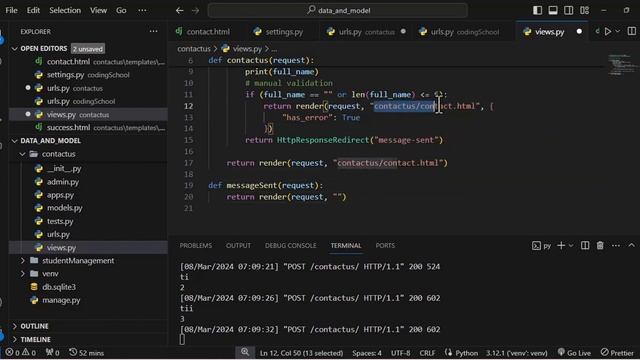Image resolution: width=640 pixels, height=360 pixels.
Task: Launch Go Live server button
Action: (574, 353)
